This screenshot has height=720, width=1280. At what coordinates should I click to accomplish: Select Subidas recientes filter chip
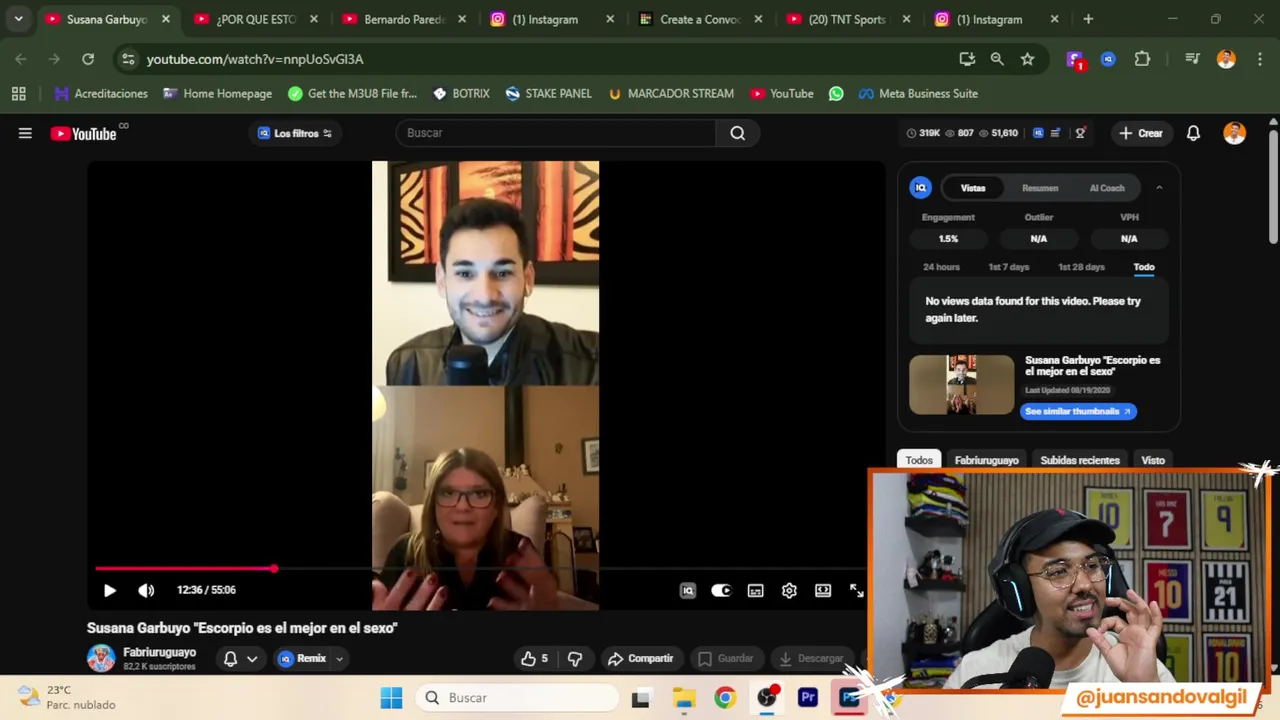pos(1080,460)
